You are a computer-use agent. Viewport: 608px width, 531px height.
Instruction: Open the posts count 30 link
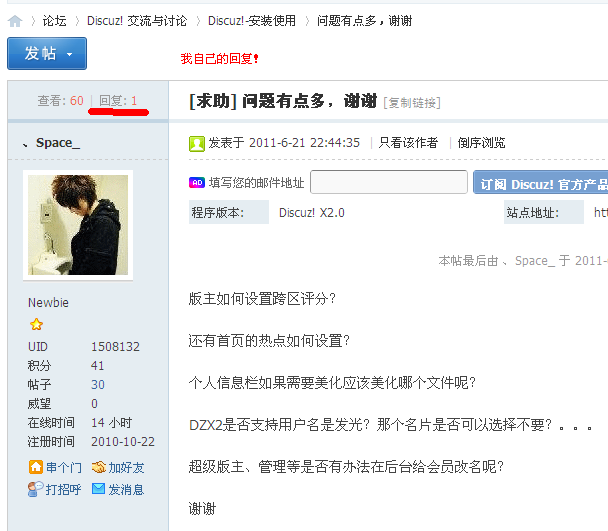[98, 385]
